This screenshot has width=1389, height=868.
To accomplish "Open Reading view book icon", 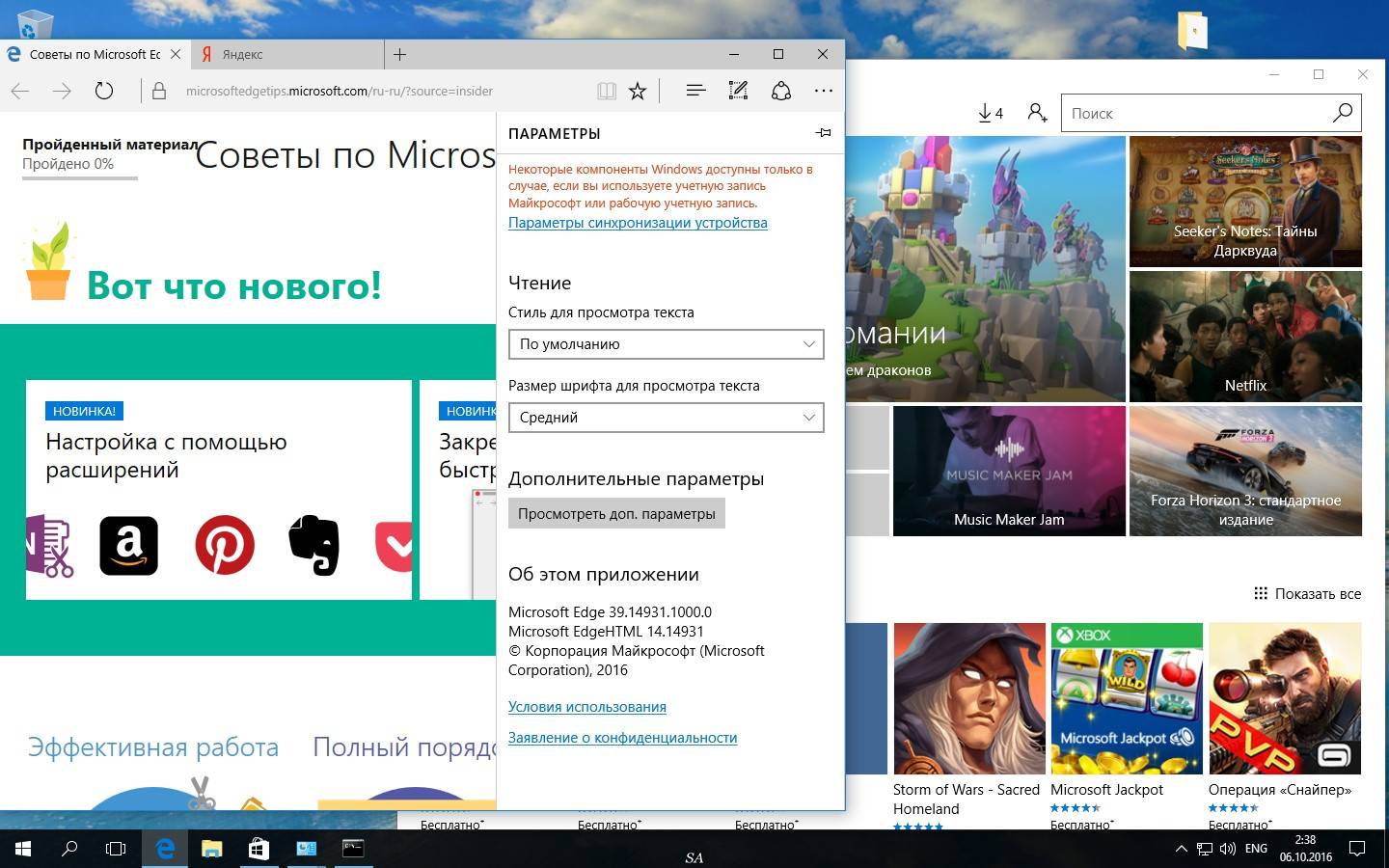I will (607, 91).
